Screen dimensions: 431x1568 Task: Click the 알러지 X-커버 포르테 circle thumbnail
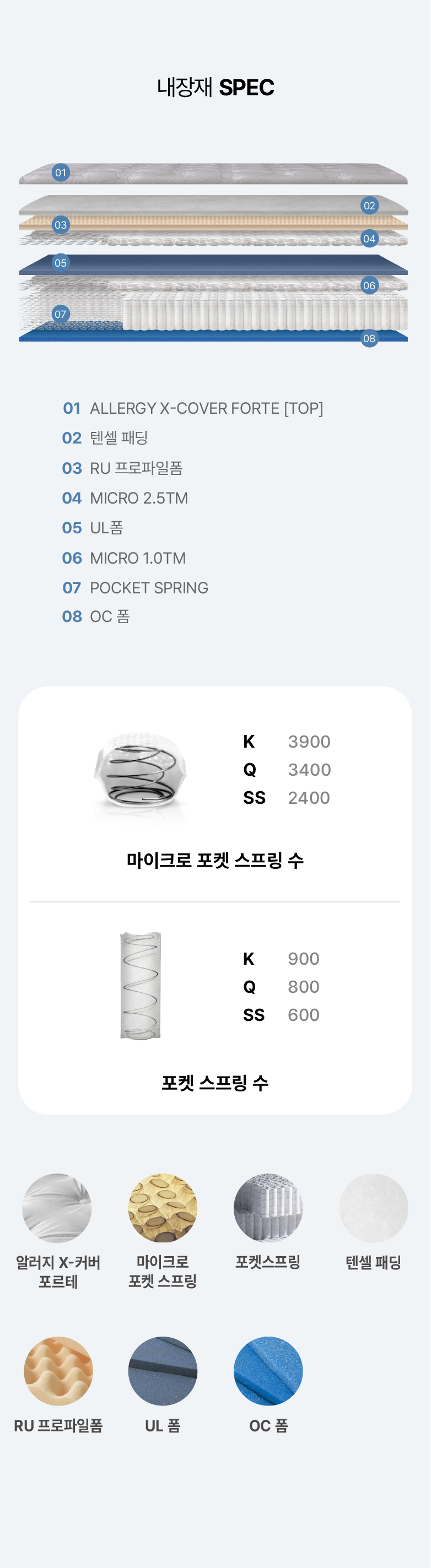click(57, 1208)
